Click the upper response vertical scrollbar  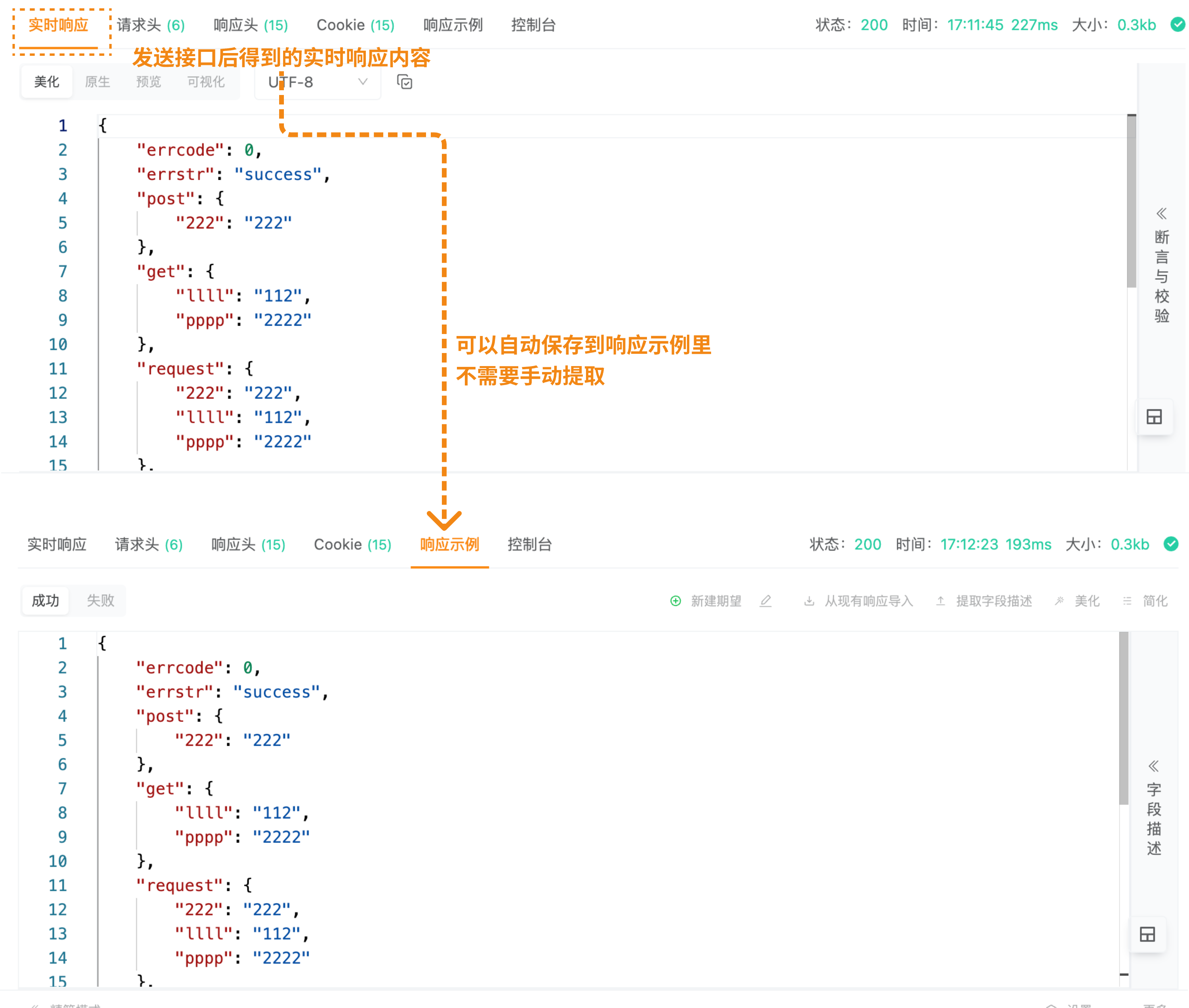click(x=1131, y=201)
